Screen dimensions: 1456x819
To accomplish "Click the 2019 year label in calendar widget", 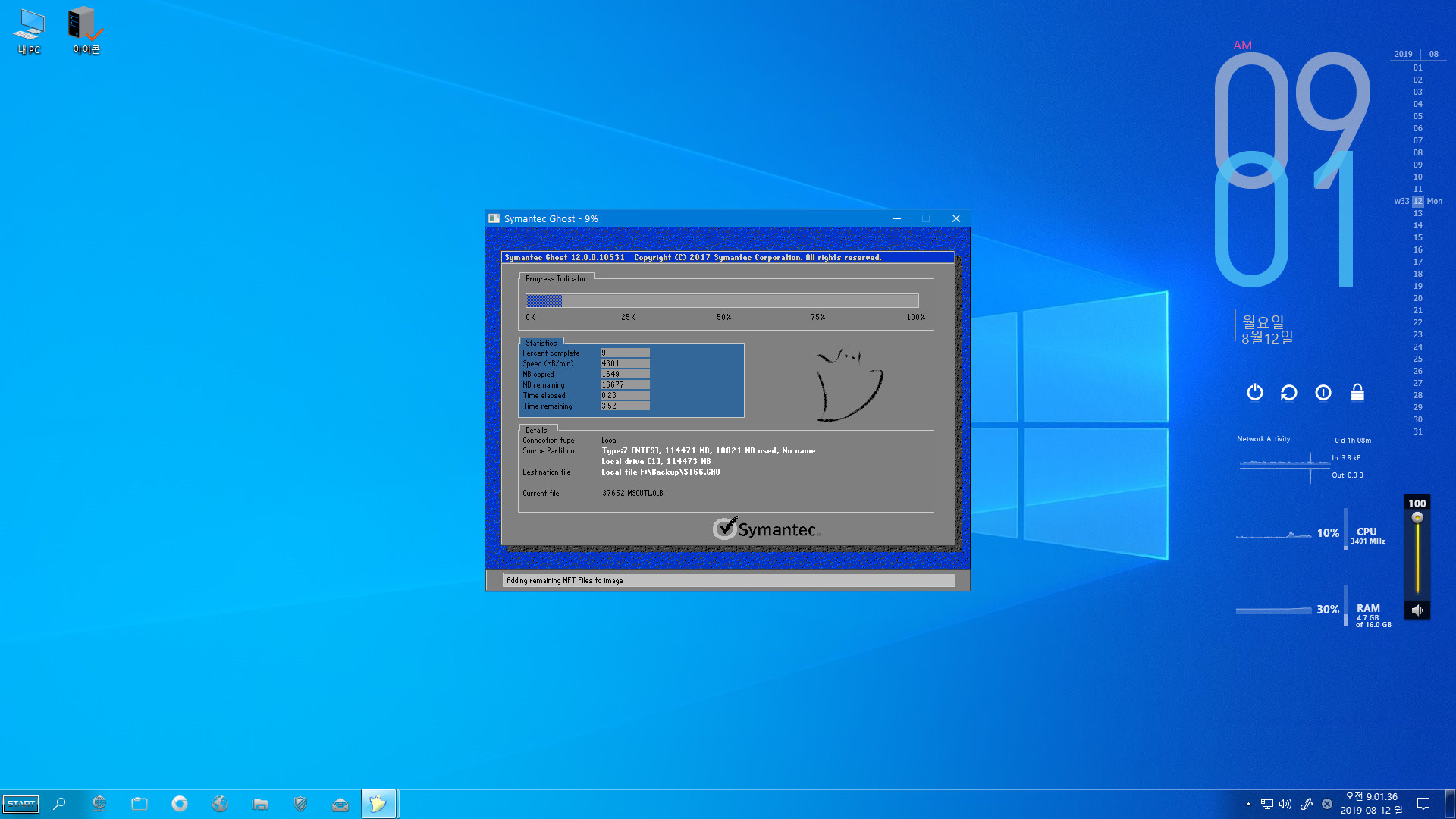I will click(x=1403, y=54).
